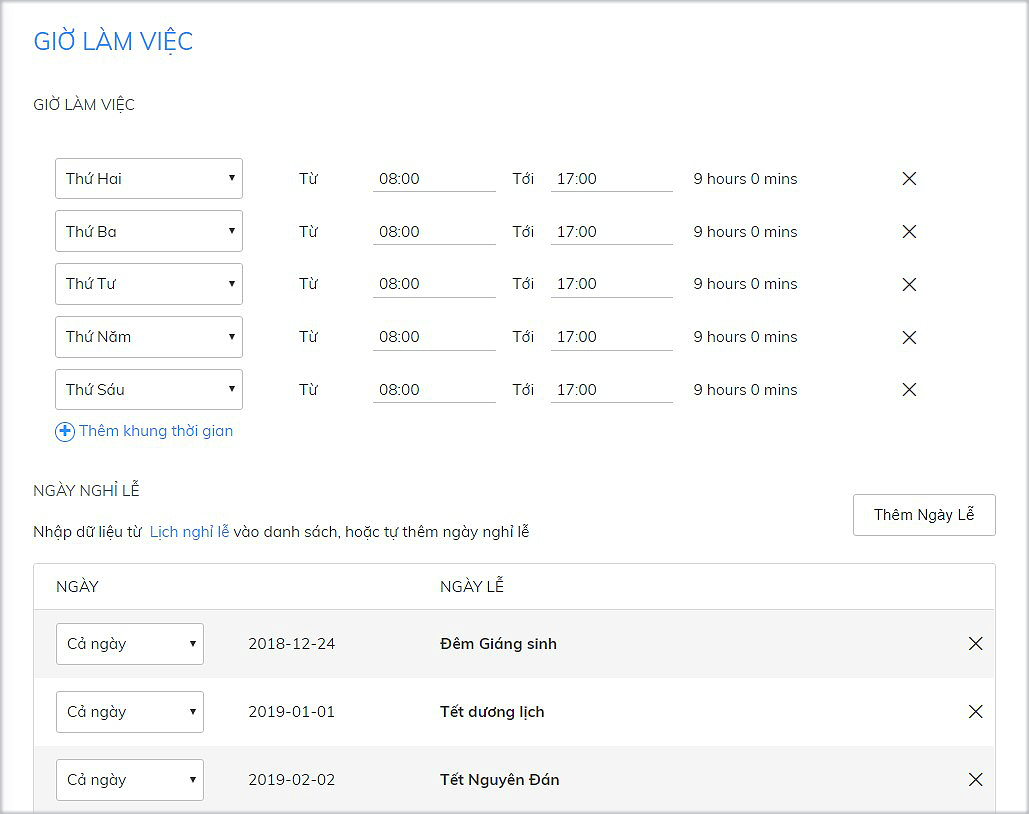Delete the Thứ Sáu time slot

908,390
